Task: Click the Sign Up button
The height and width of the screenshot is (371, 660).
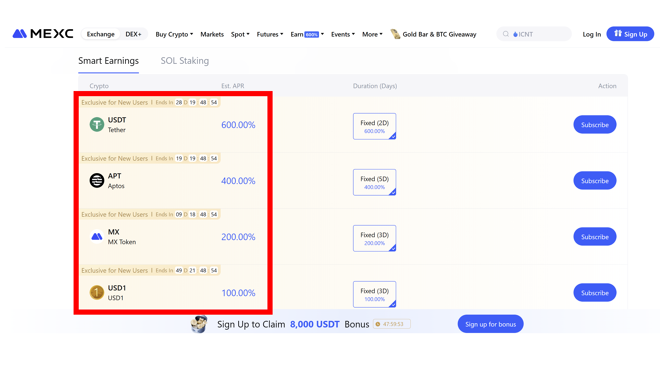Action: pyautogui.click(x=630, y=34)
